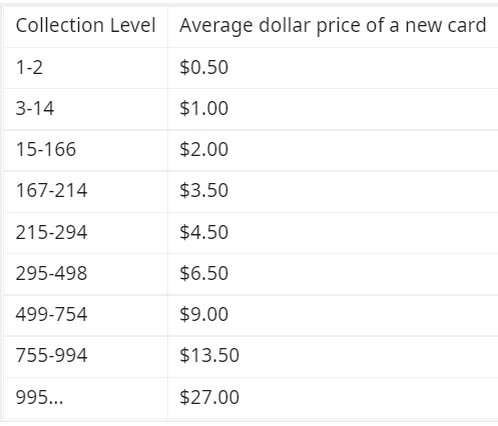This screenshot has height=426, width=498.
Task: Select the $0.50 price cell
Action: point(333,68)
